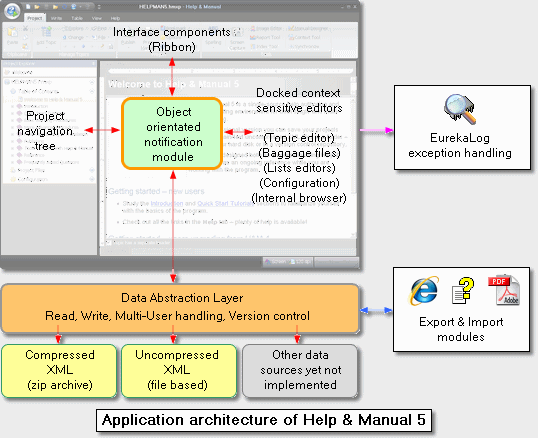Click the Synchronize button in the ribbon
Viewport: 538px width, 438px height.
(304, 46)
